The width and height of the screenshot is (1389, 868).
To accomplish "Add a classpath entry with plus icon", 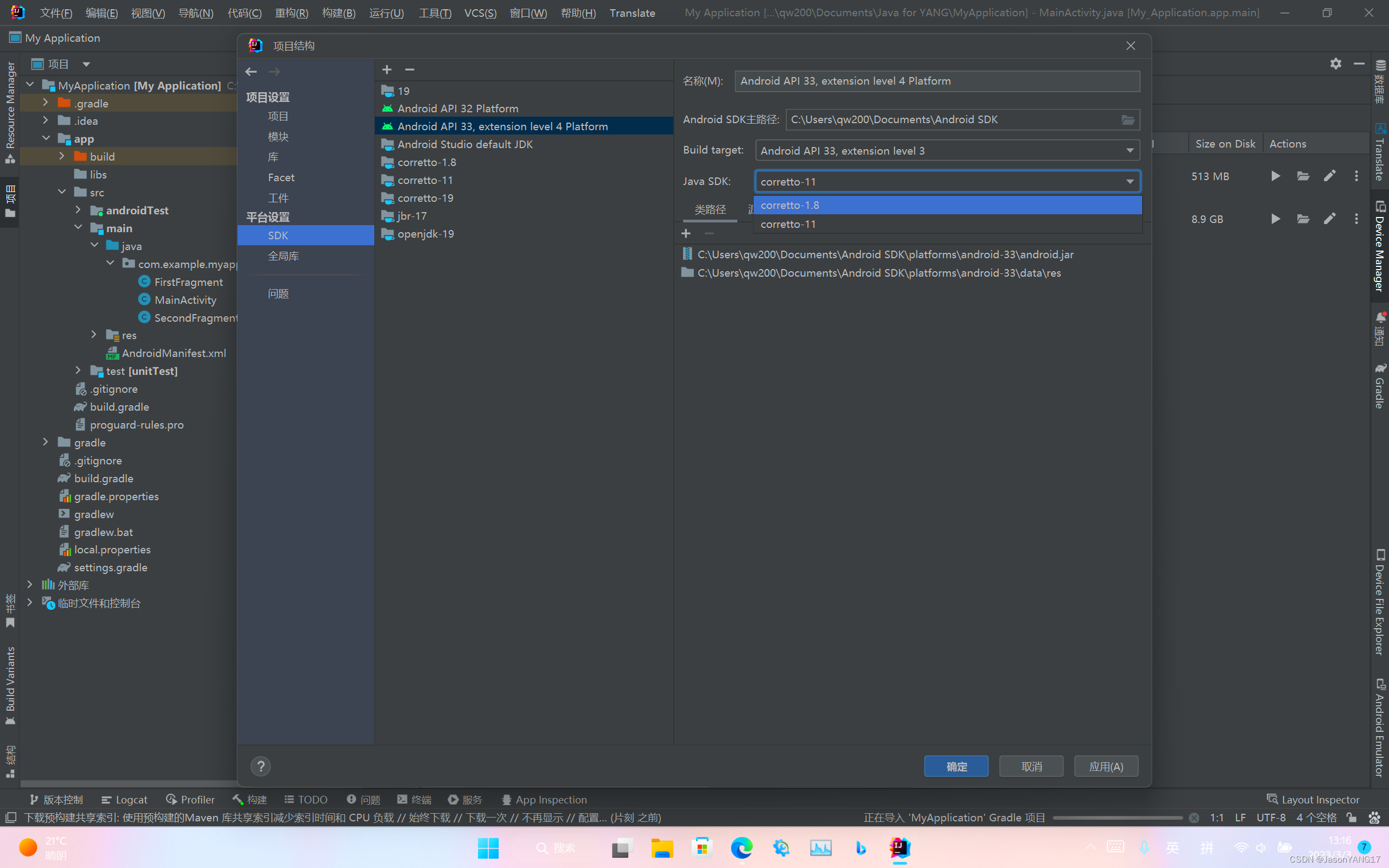I will click(x=686, y=233).
